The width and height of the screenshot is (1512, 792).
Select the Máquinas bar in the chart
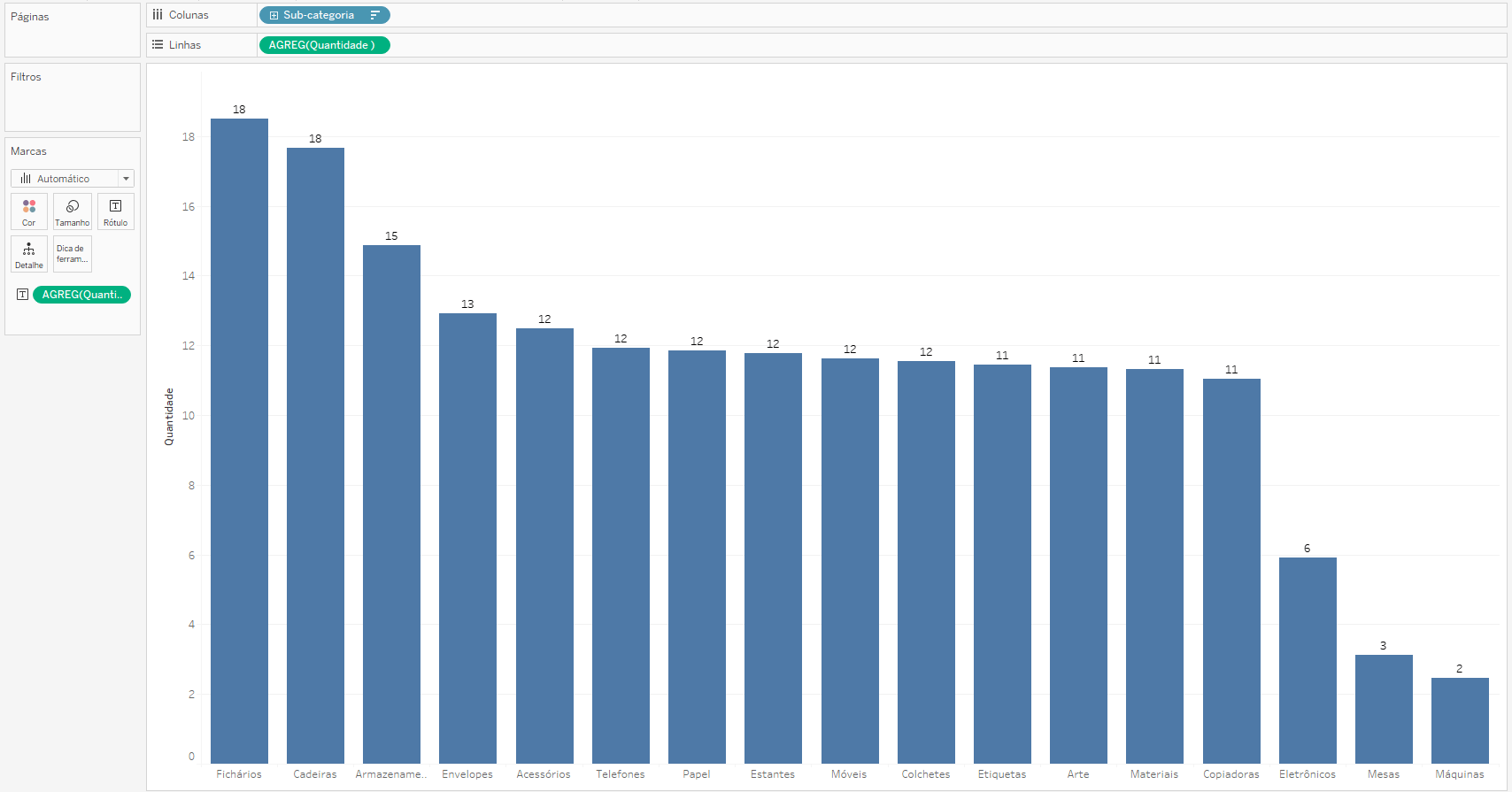[1460, 720]
